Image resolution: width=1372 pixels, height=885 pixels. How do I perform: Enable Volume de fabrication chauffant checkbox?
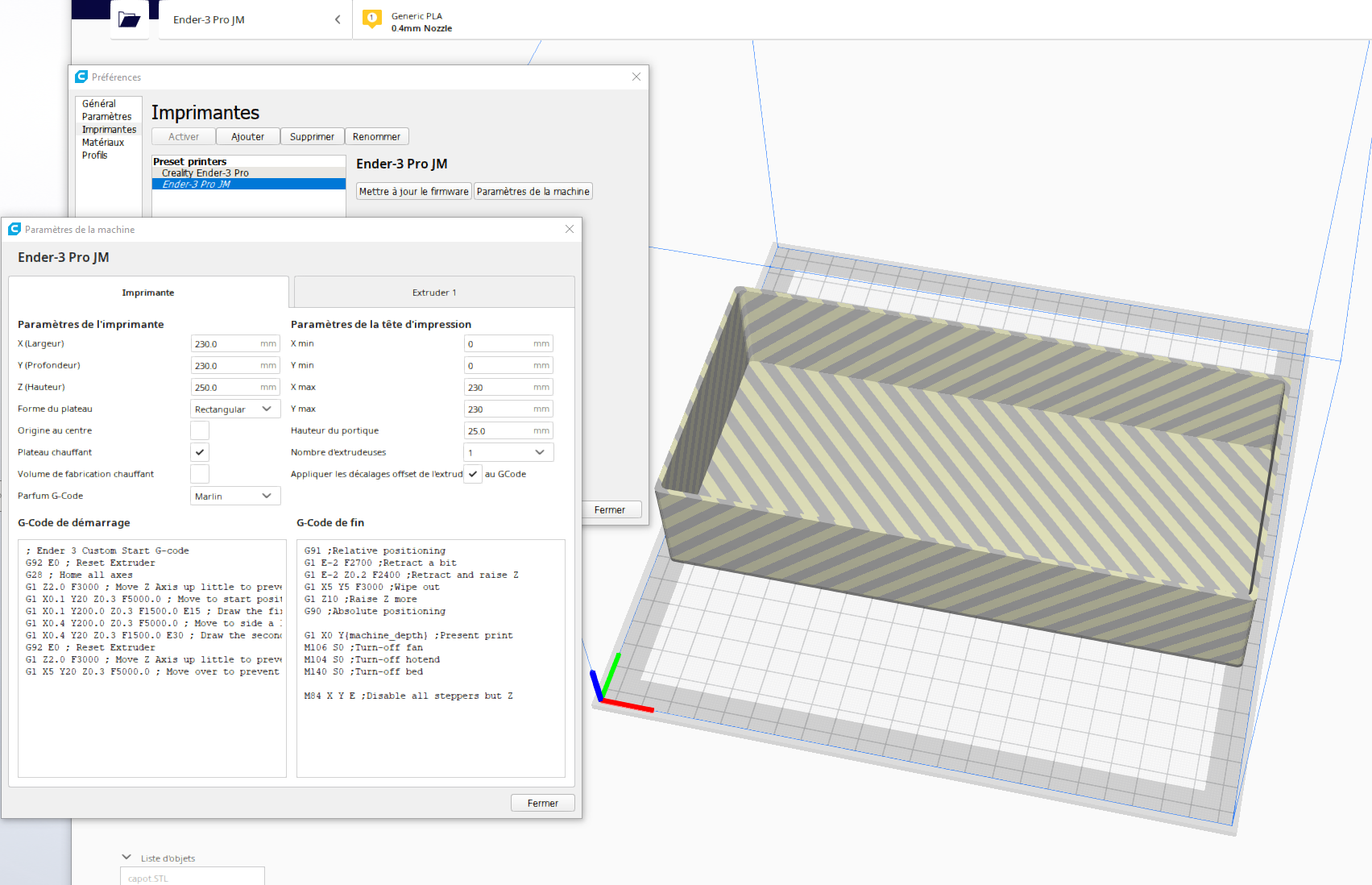click(x=200, y=474)
